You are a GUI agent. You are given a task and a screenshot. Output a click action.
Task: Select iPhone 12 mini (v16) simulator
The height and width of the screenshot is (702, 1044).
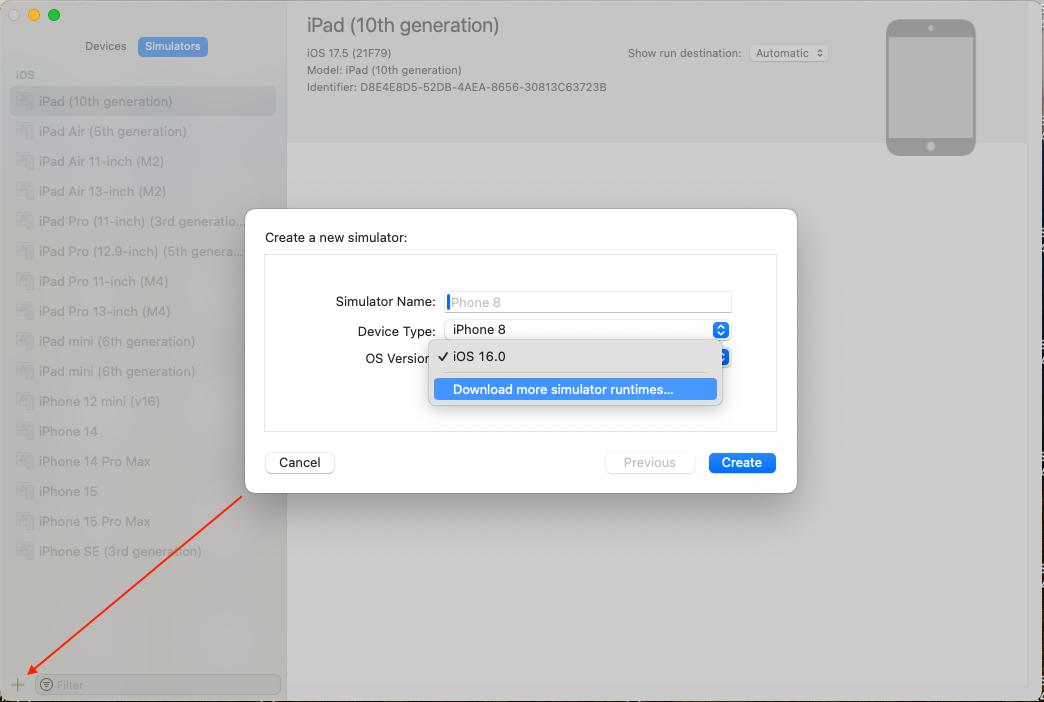(99, 402)
